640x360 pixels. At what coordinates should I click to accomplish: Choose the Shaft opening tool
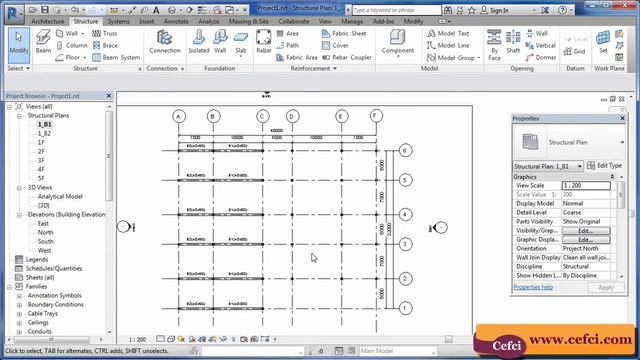click(513, 42)
